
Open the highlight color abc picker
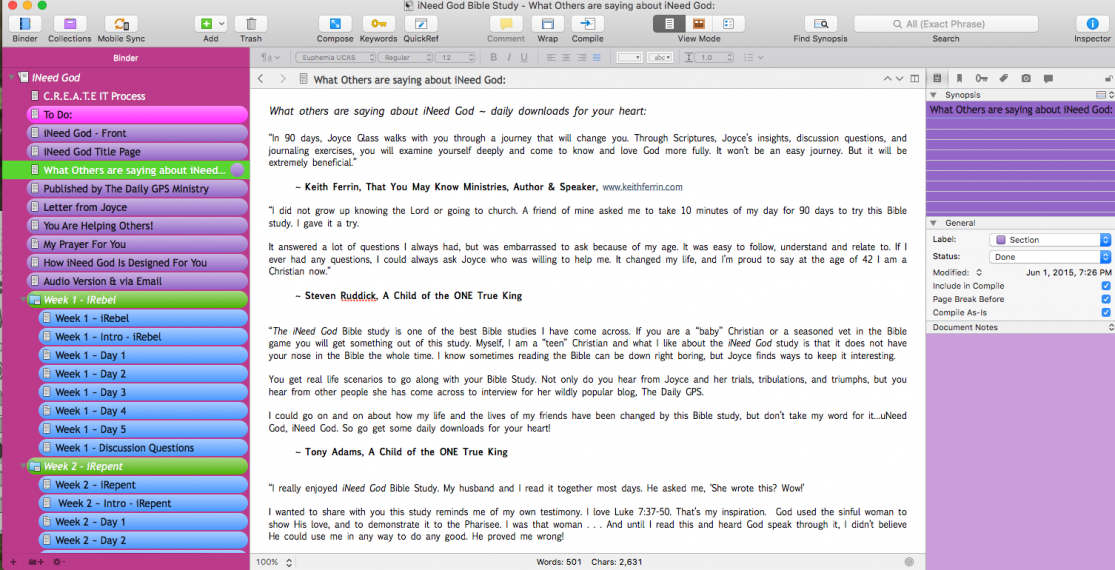coord(660,58)
